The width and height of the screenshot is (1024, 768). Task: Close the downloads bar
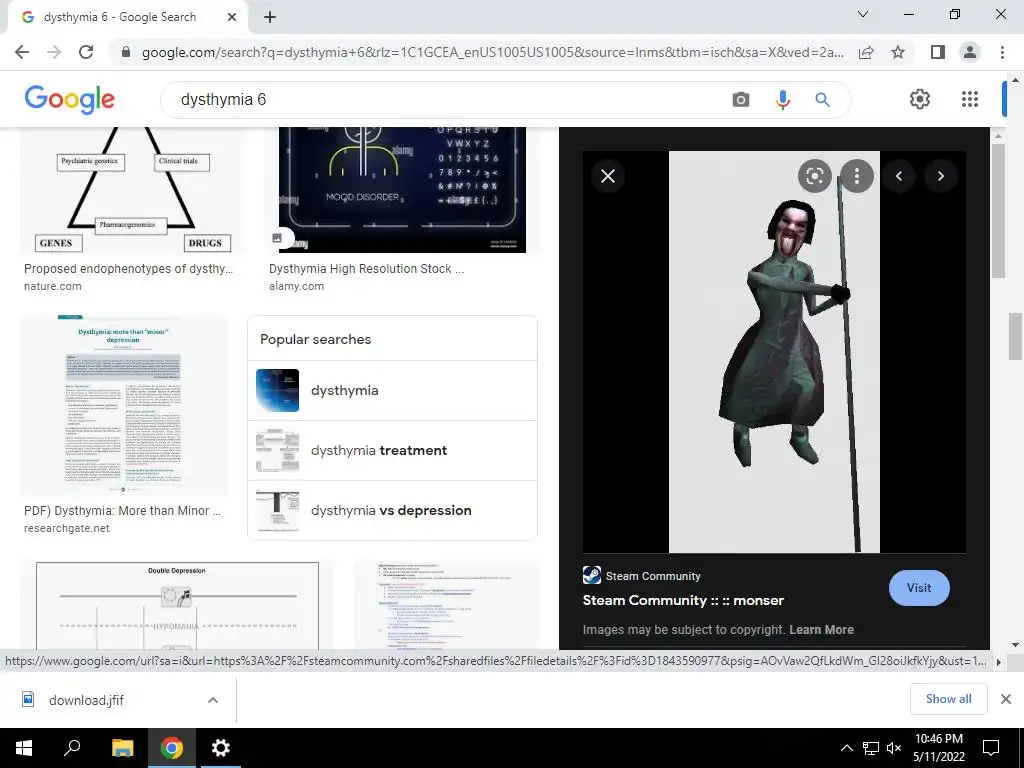click(1006, 699)
